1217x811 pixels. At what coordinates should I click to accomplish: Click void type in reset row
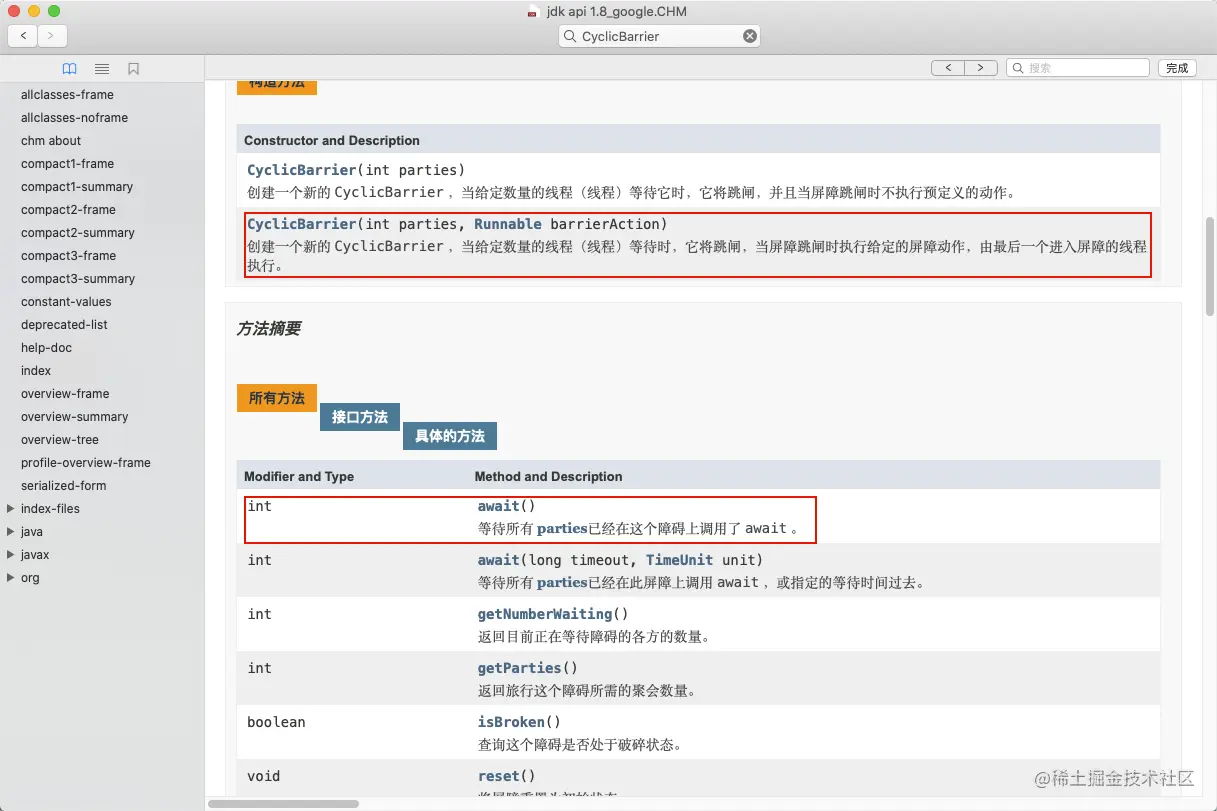tap(264, 776)
